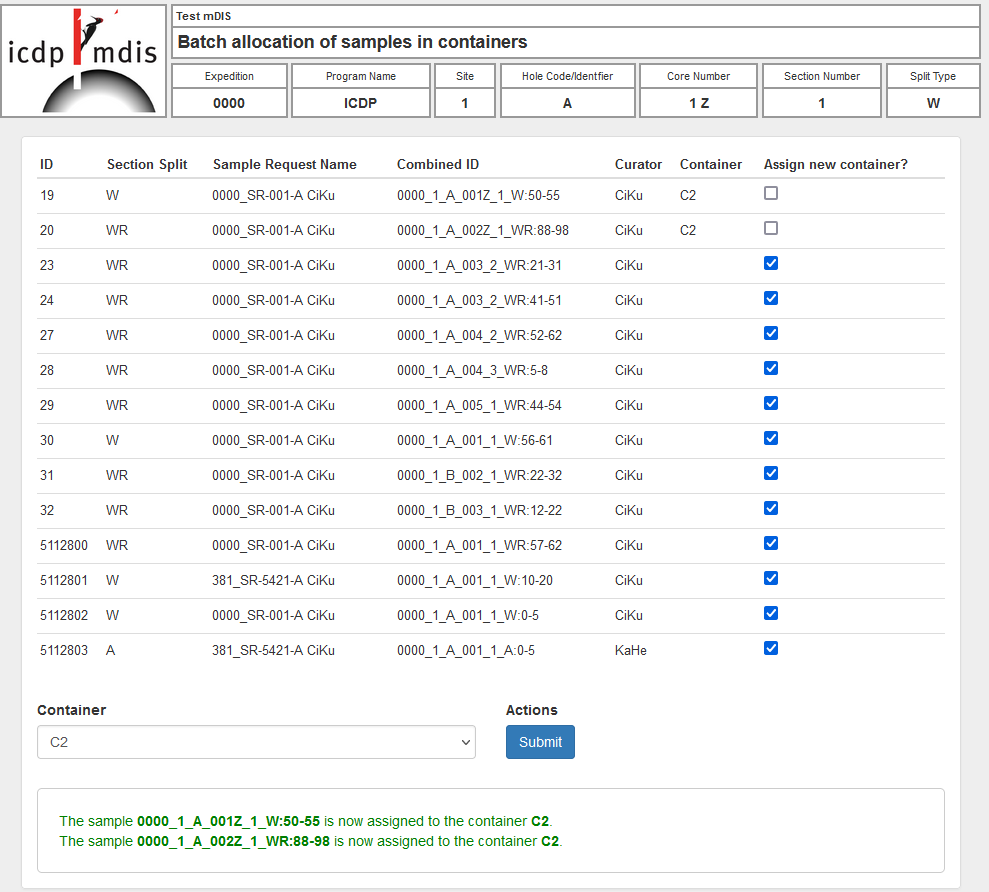Click the icdp mdis logo
989x892 pixels.
coord(83,60)
